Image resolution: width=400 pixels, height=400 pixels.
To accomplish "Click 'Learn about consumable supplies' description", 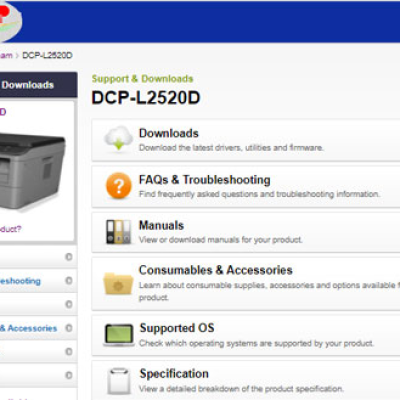I will click(269, 291).
